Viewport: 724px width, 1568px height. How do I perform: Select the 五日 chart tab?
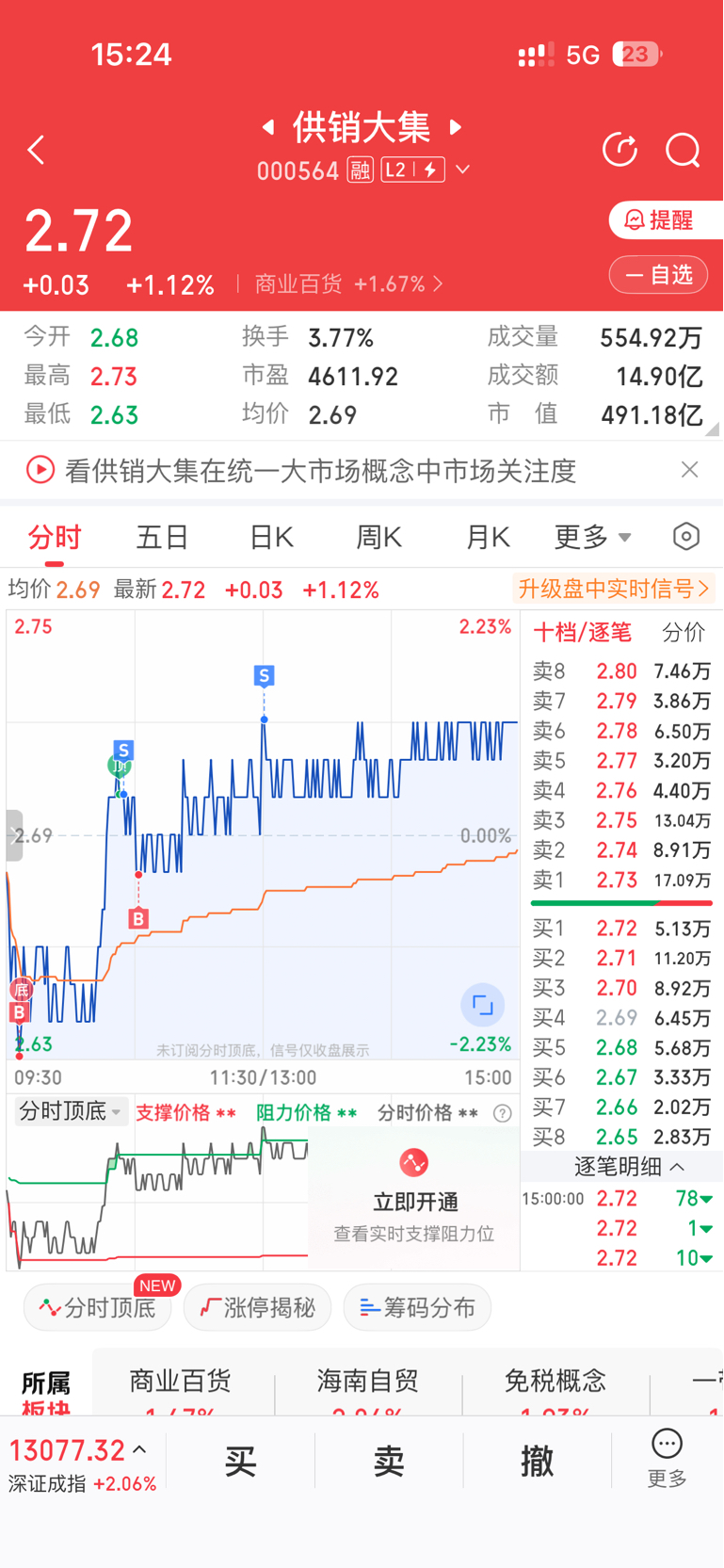click(163, 538)
